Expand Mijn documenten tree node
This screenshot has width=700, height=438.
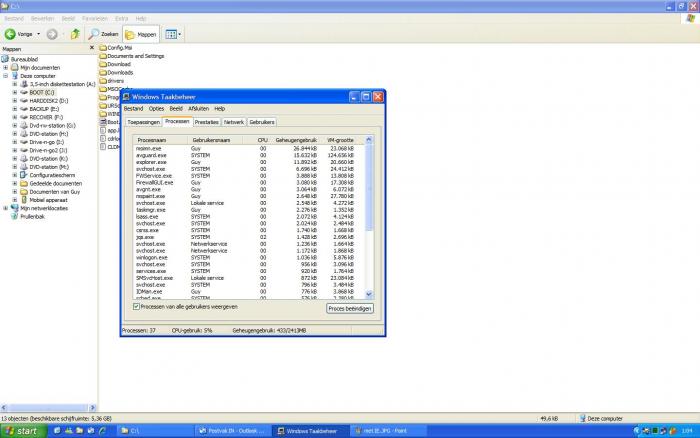(6, 68)
